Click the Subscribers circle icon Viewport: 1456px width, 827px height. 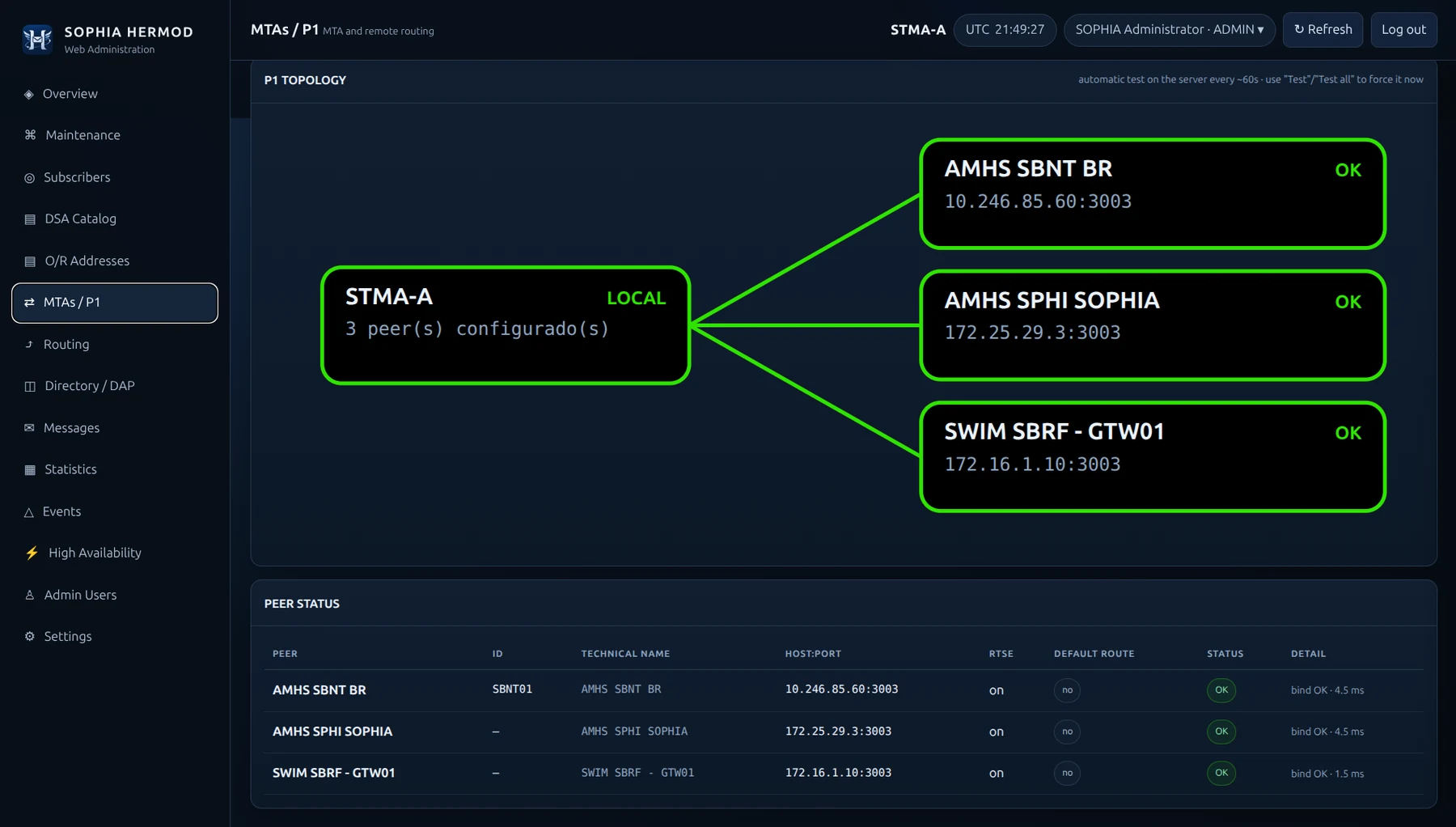(x=30, y=178)
